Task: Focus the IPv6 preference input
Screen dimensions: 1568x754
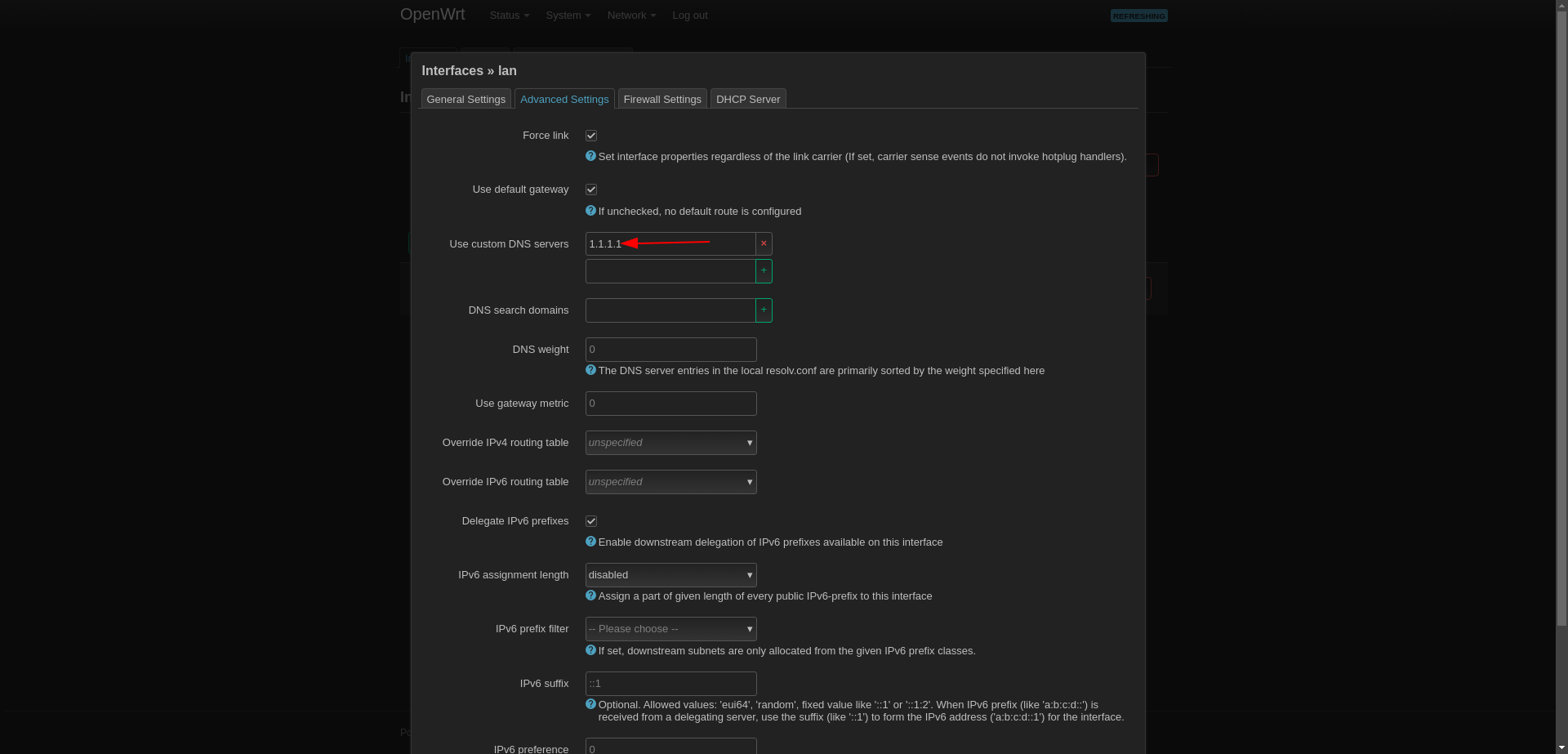Action: (670, 747)
